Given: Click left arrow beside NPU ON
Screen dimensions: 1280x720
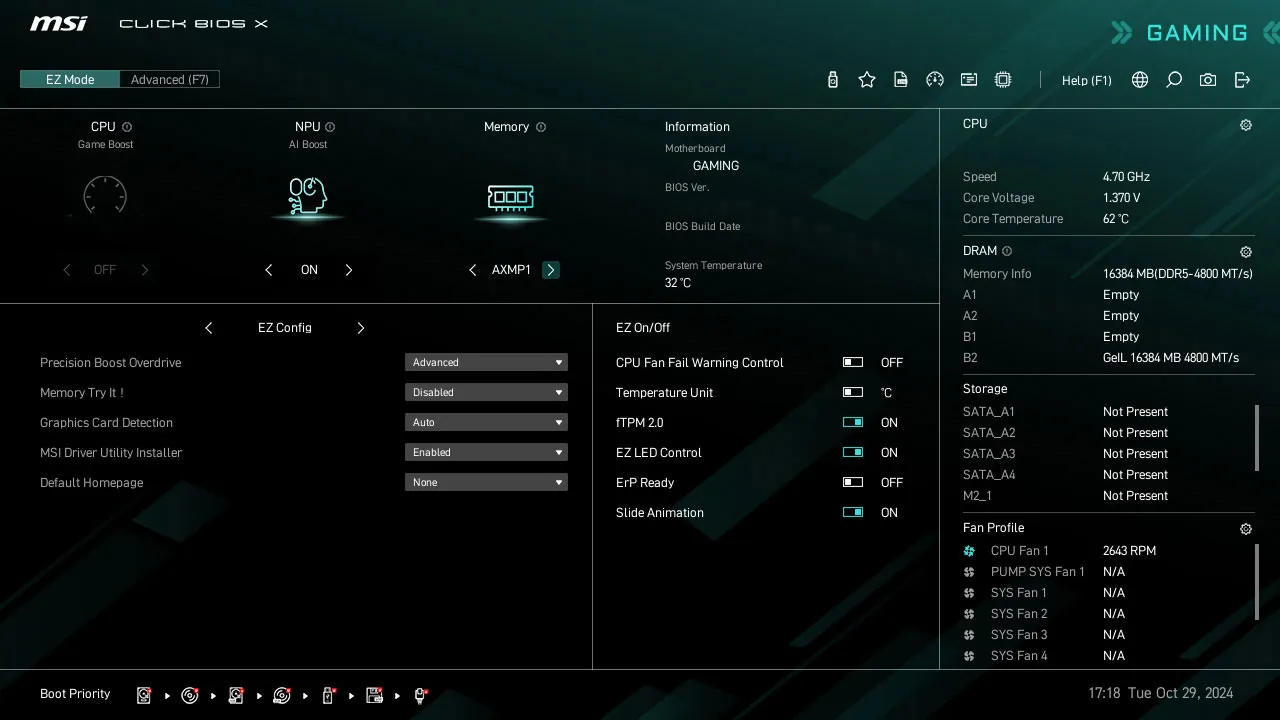Looking at the screenshot, I should point(269,270).
